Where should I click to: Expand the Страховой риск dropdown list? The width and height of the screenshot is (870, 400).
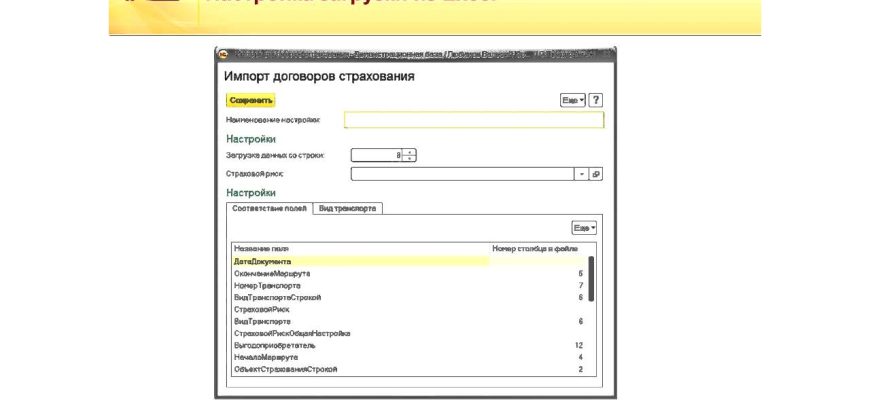582,174
